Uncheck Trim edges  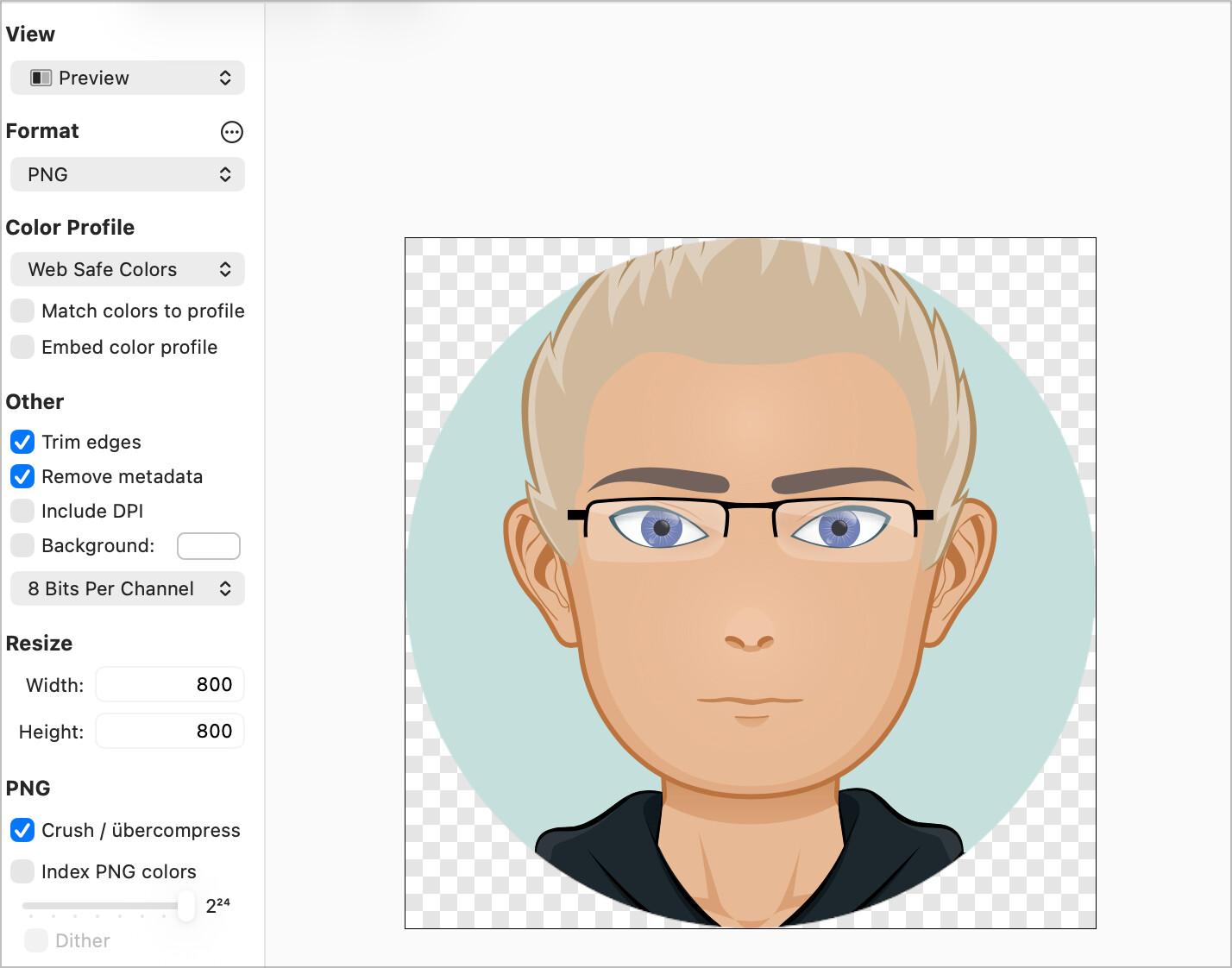[22, 442]
